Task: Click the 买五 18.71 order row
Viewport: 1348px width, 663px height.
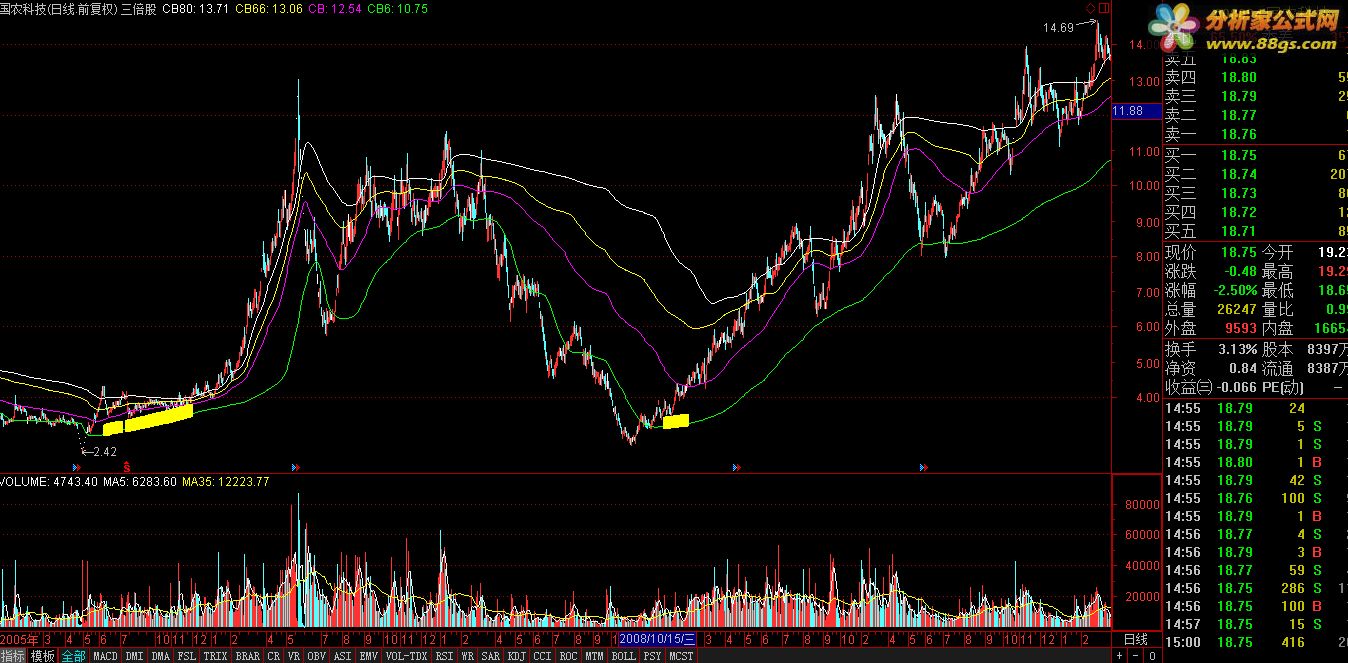Action: [1255, 231]
